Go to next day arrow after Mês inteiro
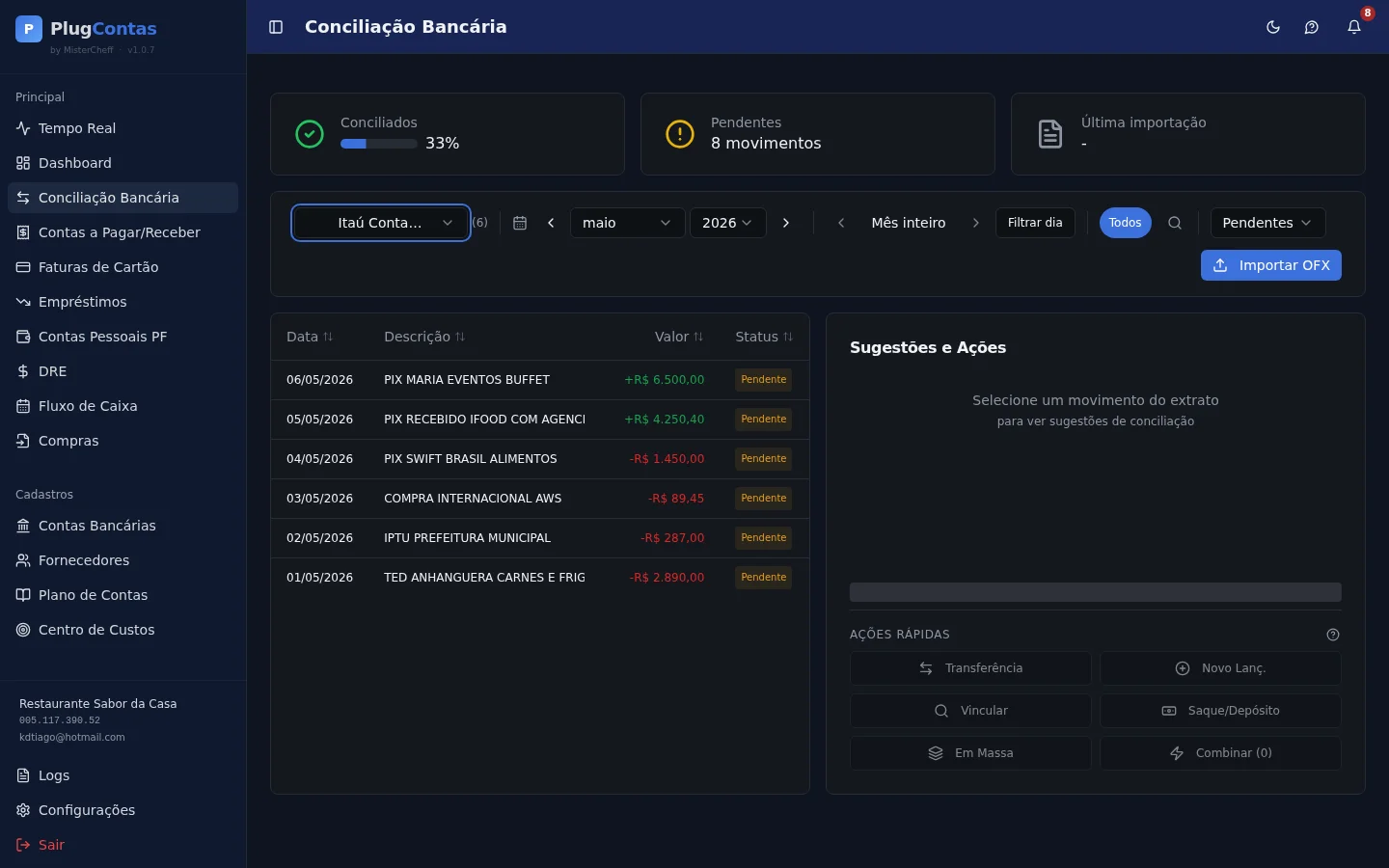This screenshot has width=1389, height=868. click(975, 223)
